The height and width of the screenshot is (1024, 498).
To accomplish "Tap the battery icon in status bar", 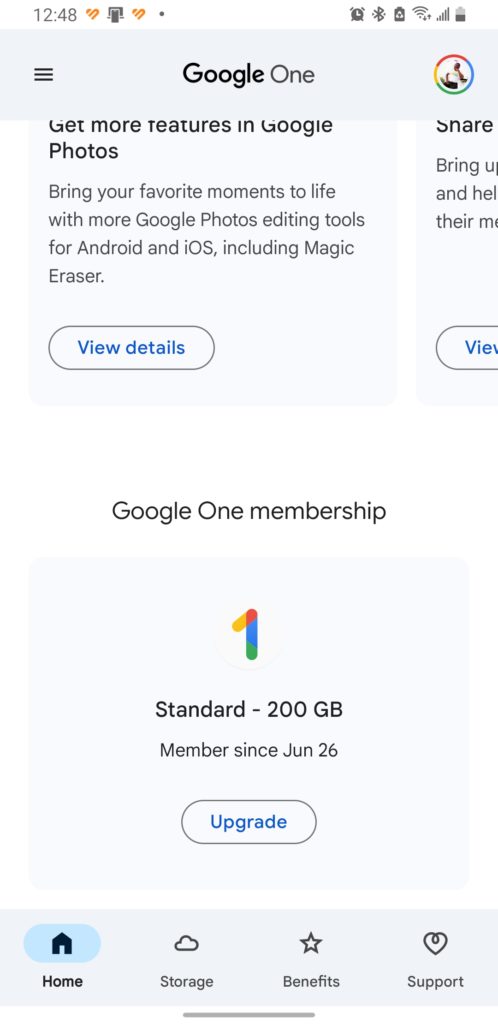I will pyautogui.click(x=461, y=14).
